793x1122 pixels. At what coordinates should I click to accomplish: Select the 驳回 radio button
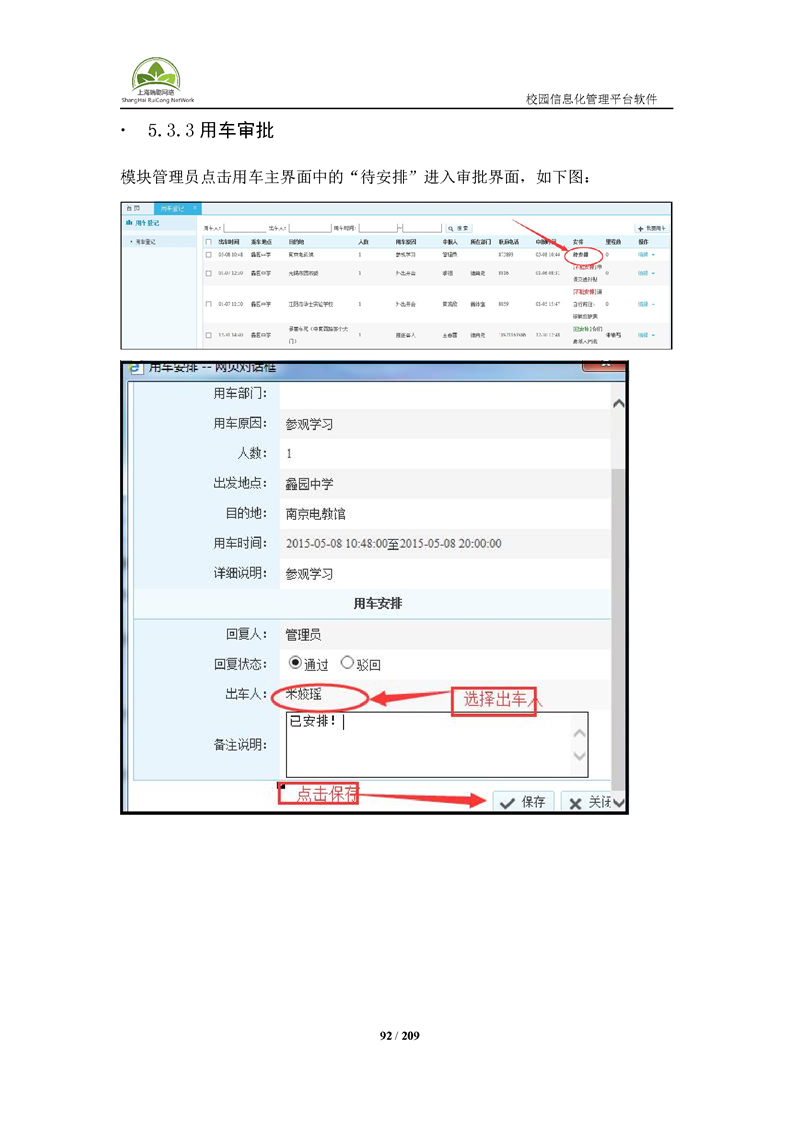(x=347, y=663)
